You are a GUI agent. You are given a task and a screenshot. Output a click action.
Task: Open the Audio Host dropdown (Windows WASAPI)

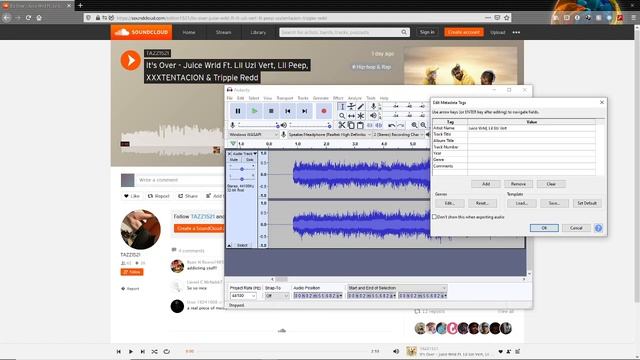(x=253, y=134)
